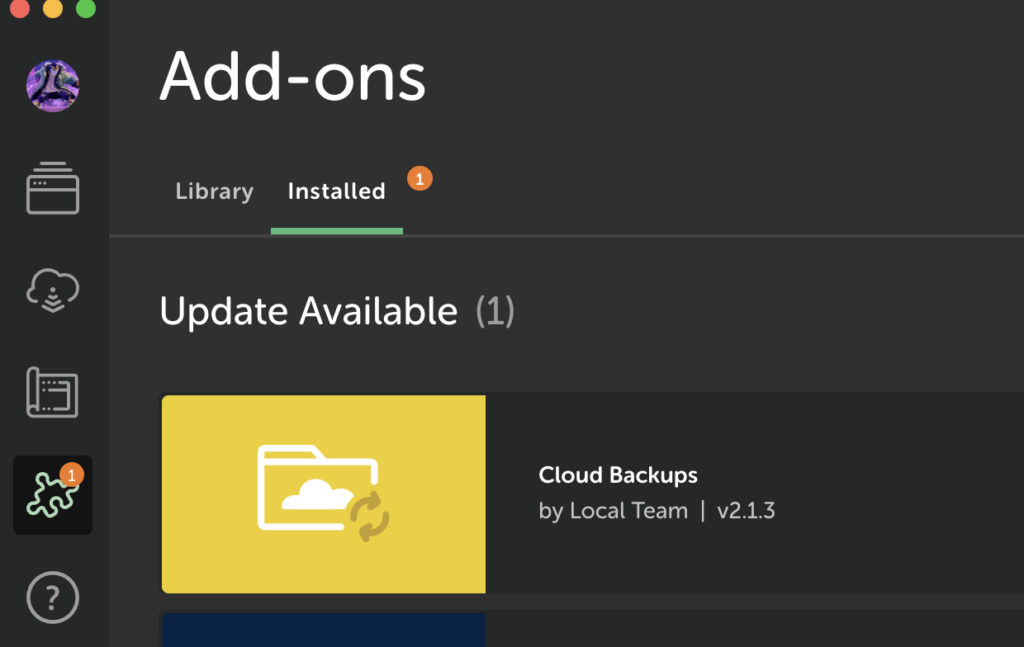
Task: Click the Update Available section heading
Action: (x=308, y=312)
